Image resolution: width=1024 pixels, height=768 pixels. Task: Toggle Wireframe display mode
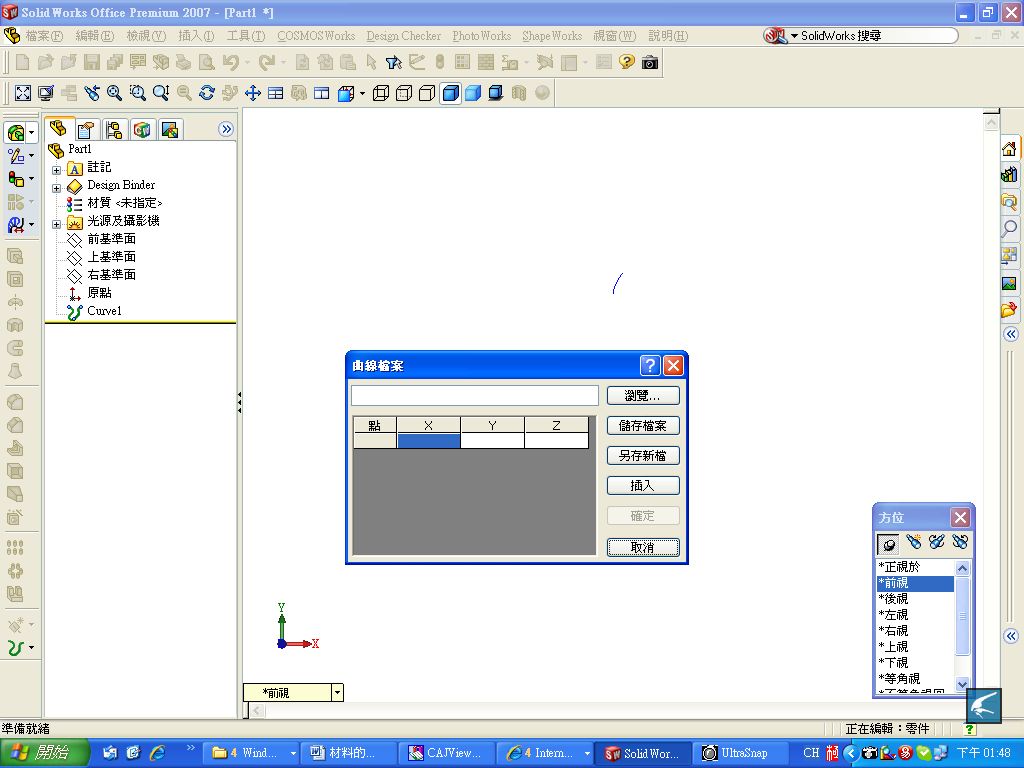(381, 93)
